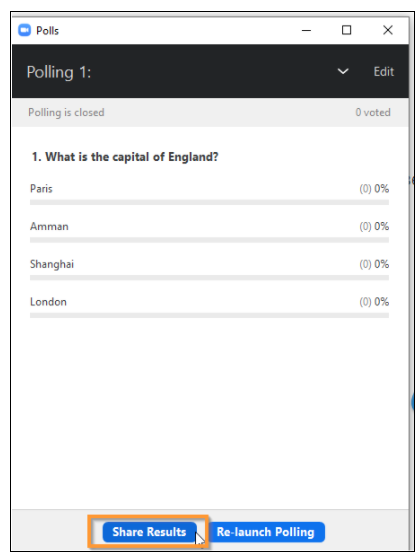This screenshot has height=559, width=419.
Task: Select the Amman answer option
Action: click(49, 226)
